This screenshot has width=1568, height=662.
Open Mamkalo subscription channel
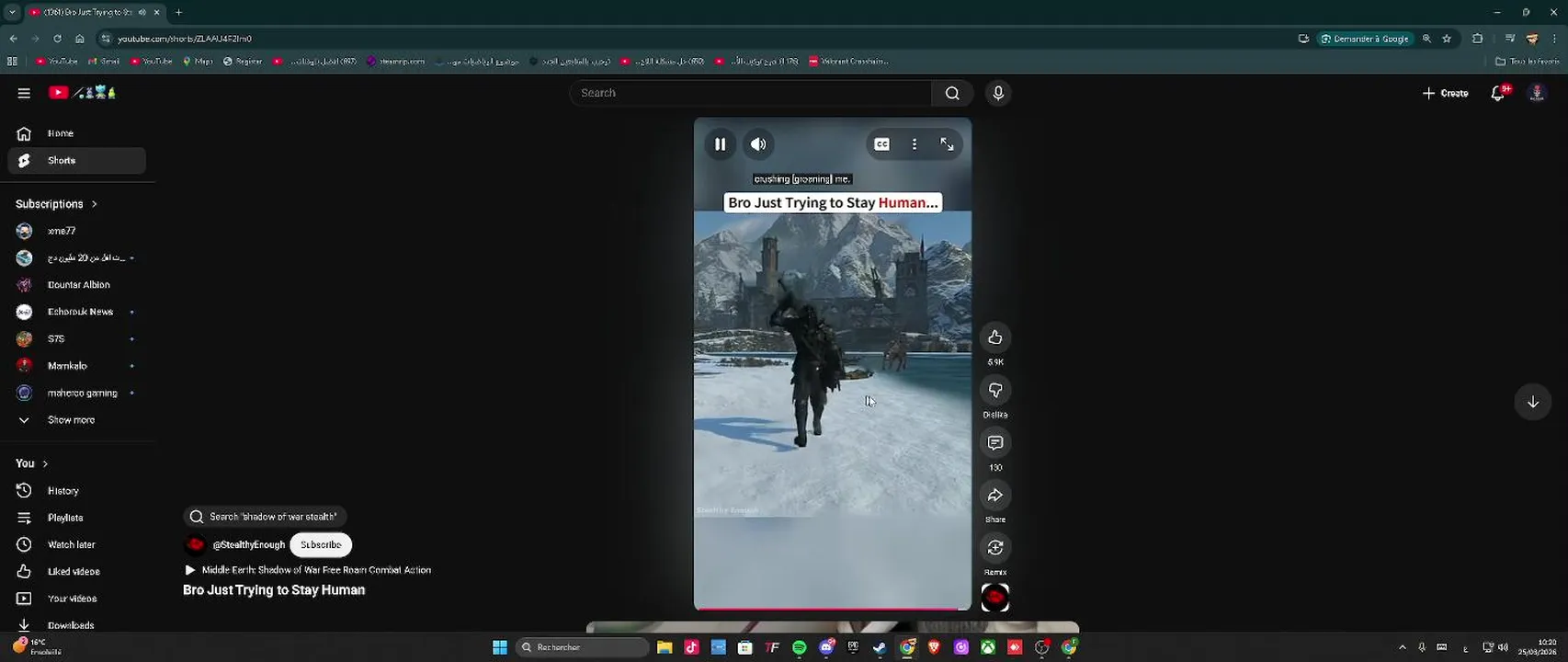77,366
